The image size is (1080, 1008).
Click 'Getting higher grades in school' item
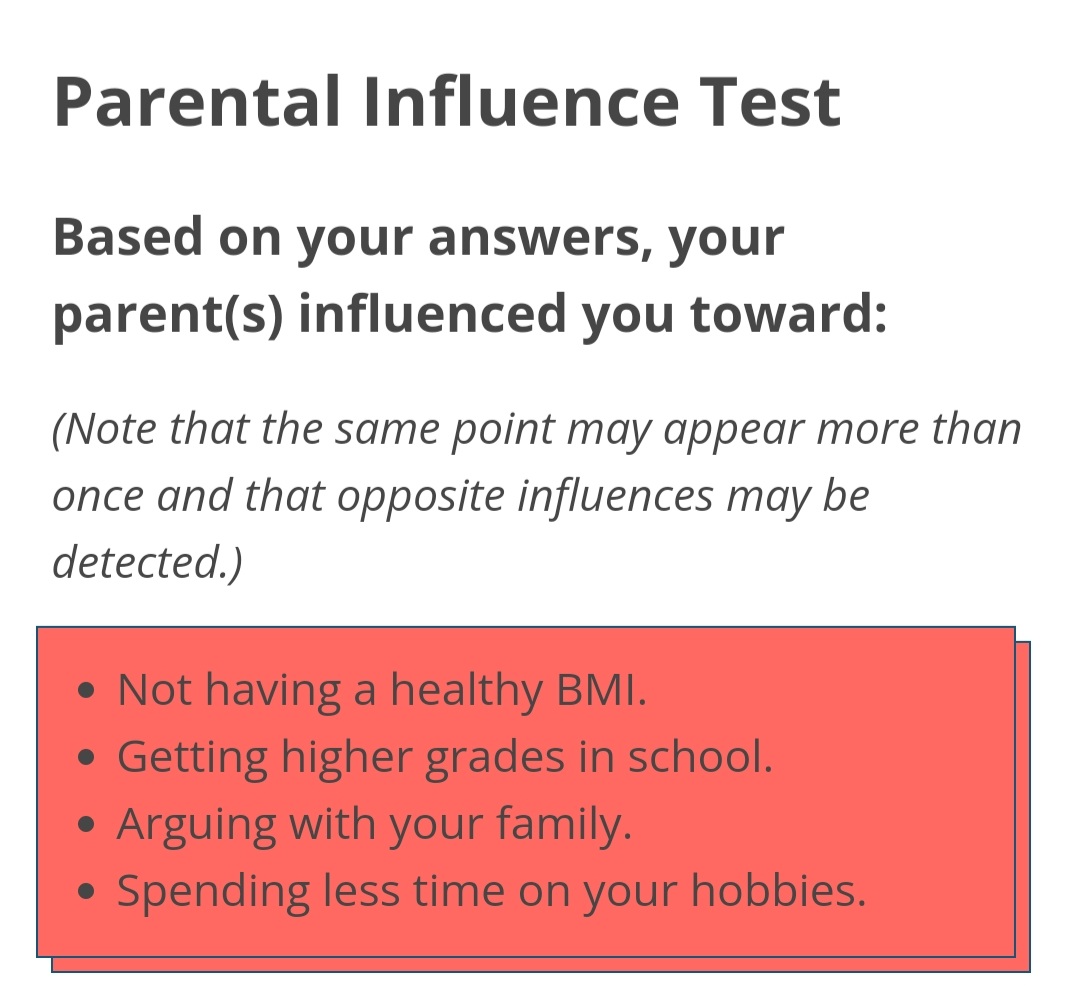(445, 757)
